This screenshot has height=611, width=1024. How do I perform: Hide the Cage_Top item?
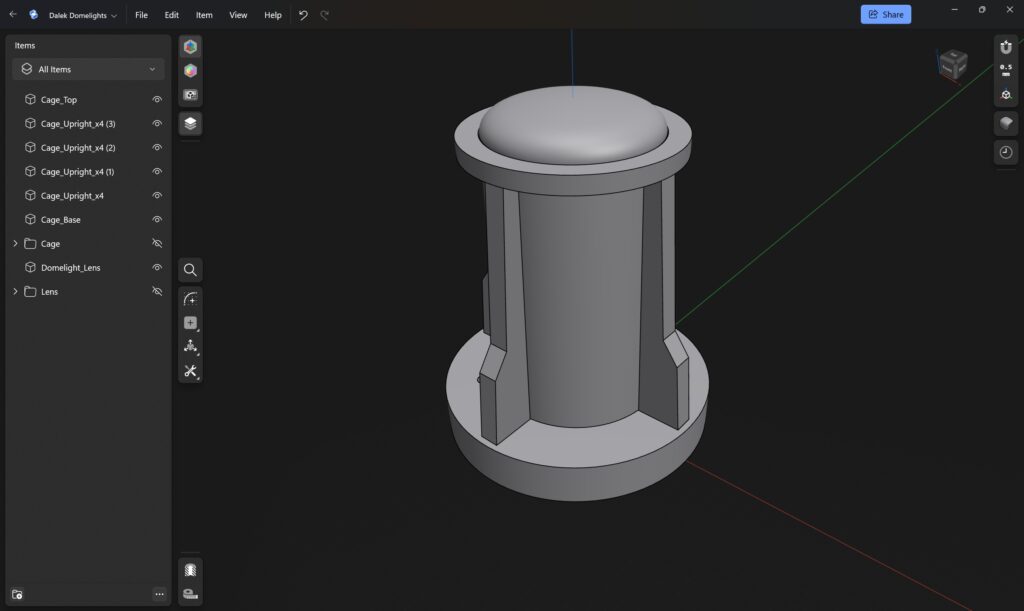tap(157, 100)
